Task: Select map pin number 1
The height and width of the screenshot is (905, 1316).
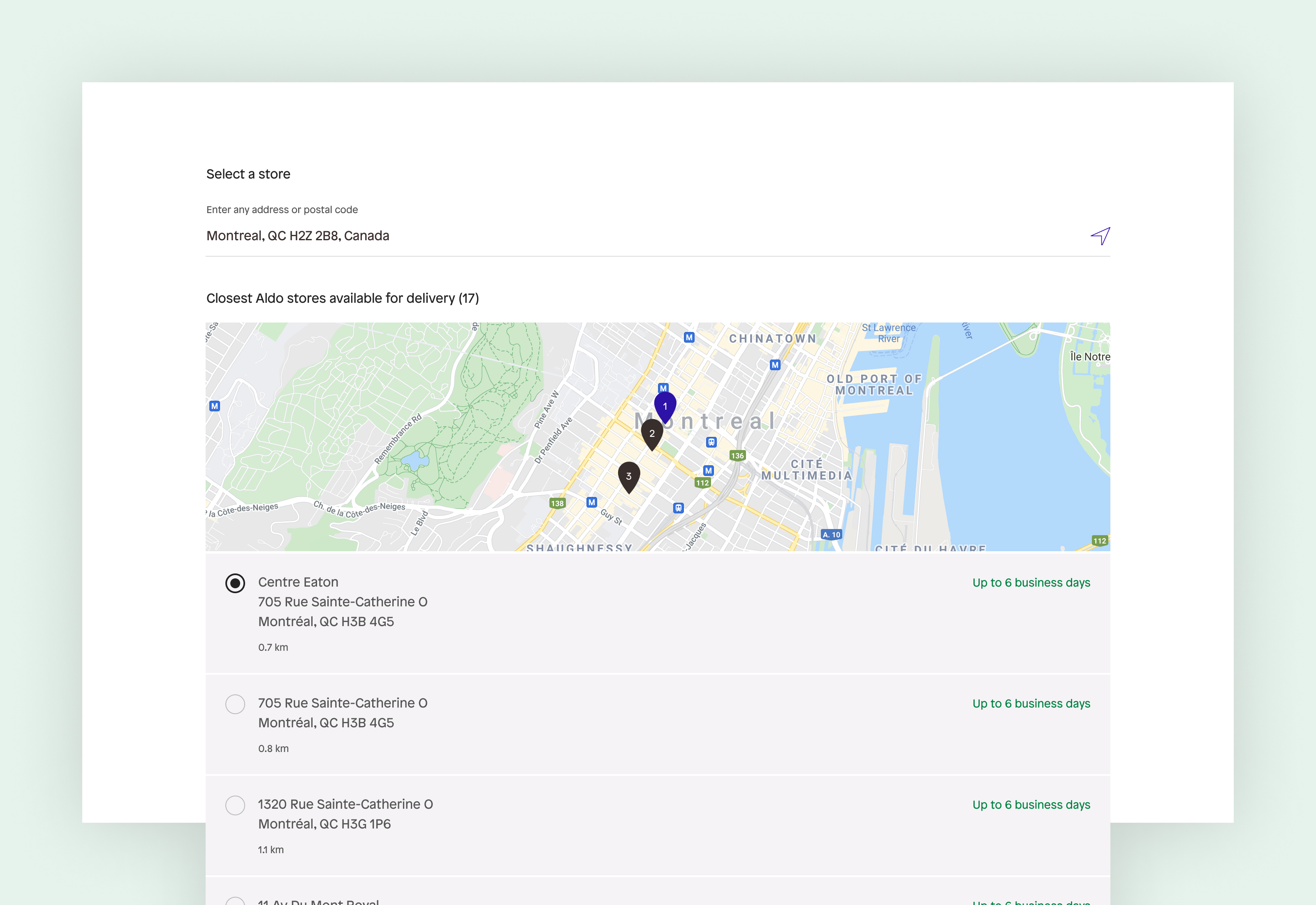Action: tap(665, 407)
